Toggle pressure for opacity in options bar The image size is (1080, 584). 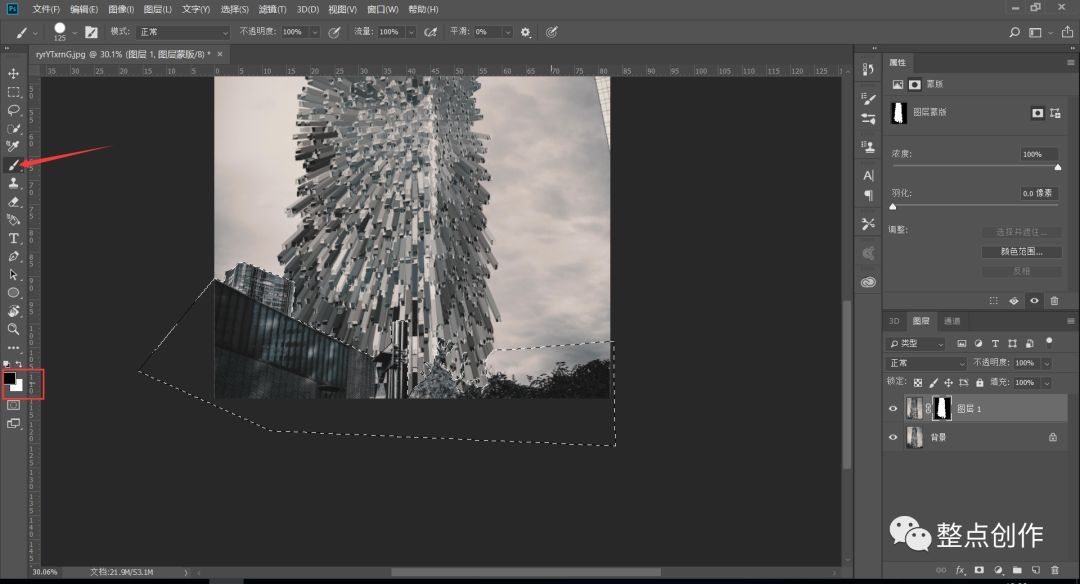coord(334,32)
